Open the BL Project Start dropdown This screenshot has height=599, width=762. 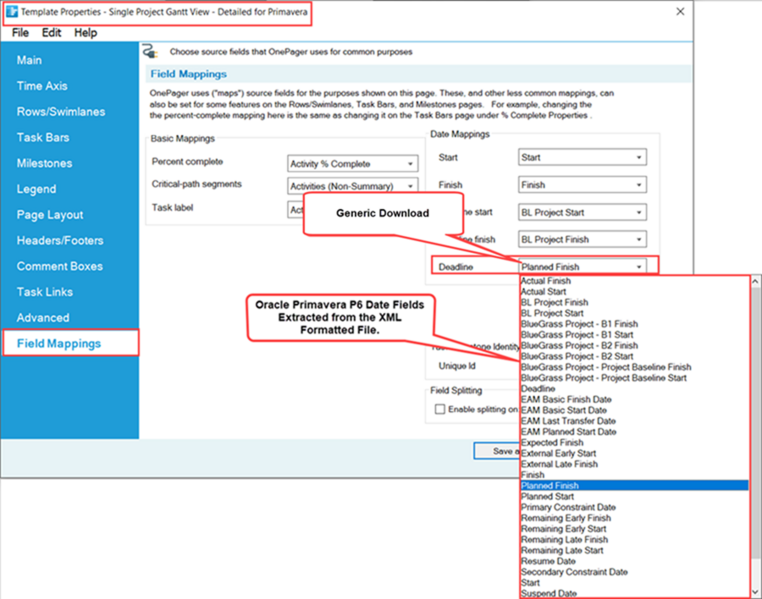(x=582, y=212)
